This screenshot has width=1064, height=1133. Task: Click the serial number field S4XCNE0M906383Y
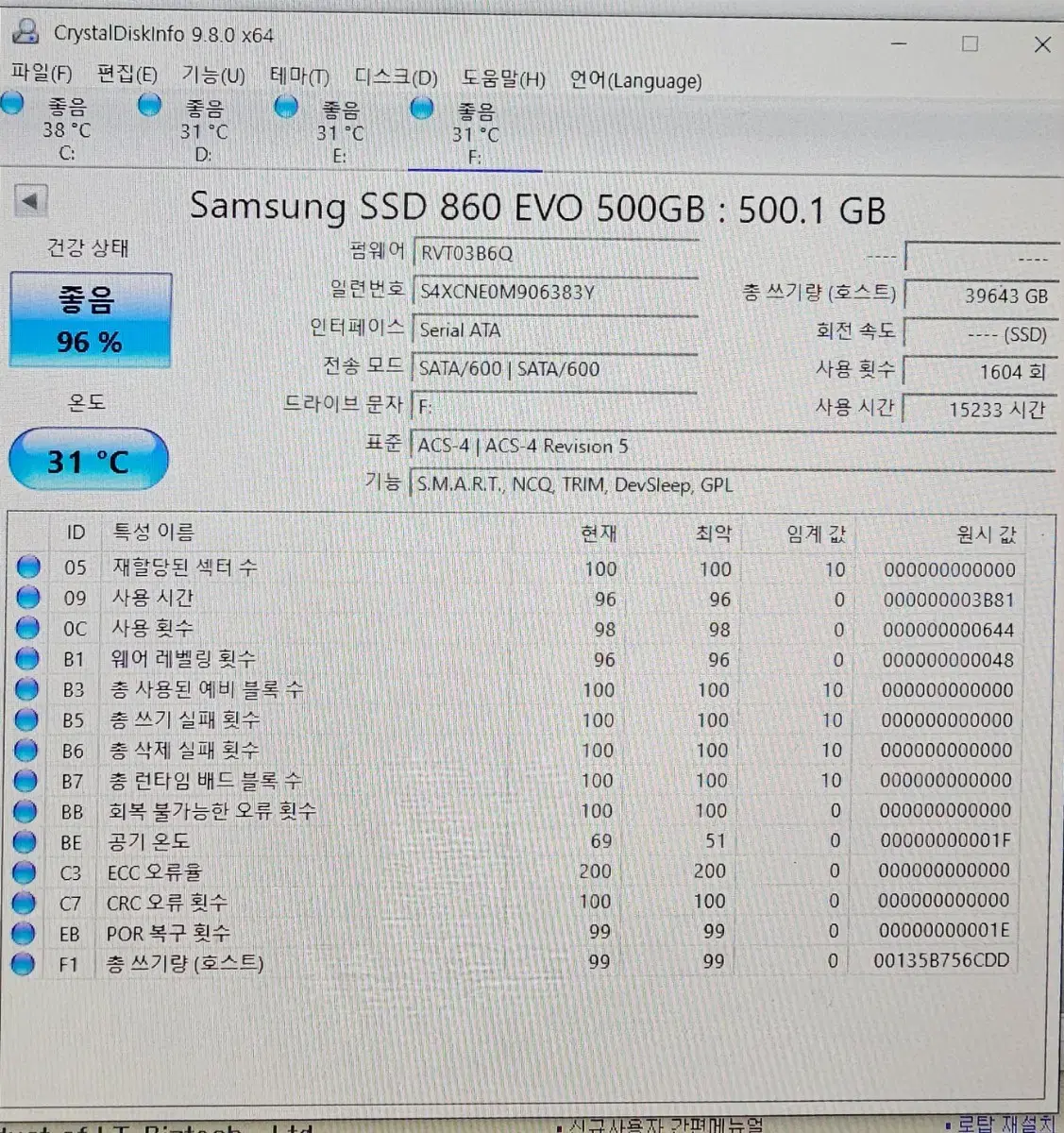click(x=554, y=292)
